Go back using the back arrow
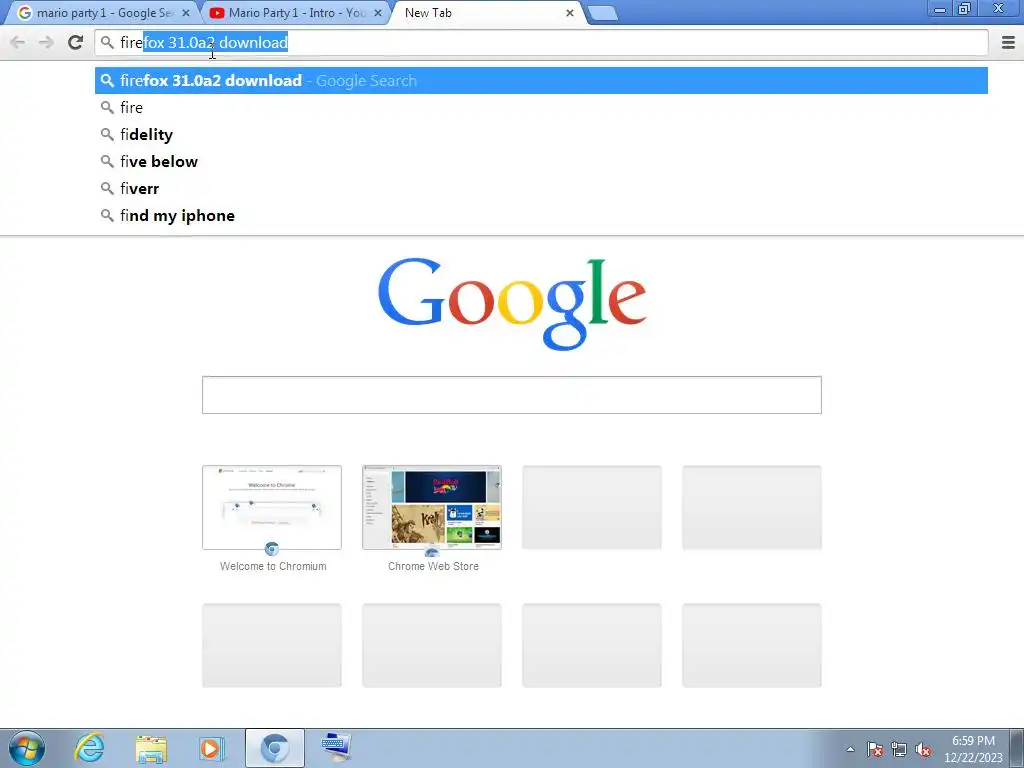This screenshot has height=768, width=1024. click(x=18, y=42)
